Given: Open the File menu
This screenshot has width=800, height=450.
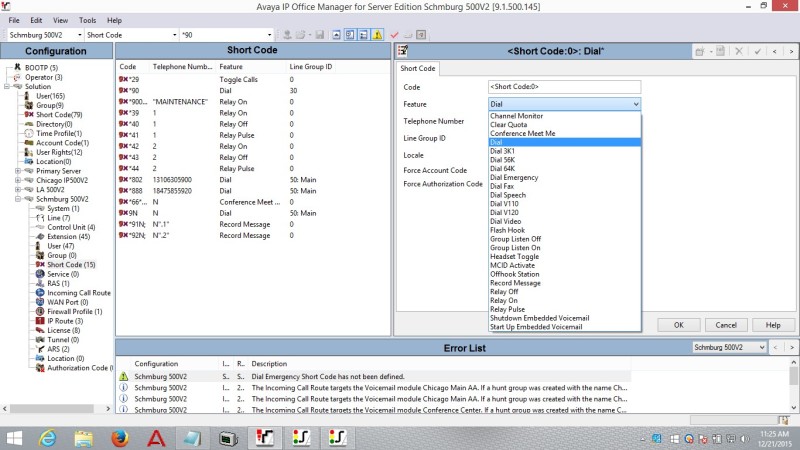Looking at the screenshot, I should click(x=14, y=20).
